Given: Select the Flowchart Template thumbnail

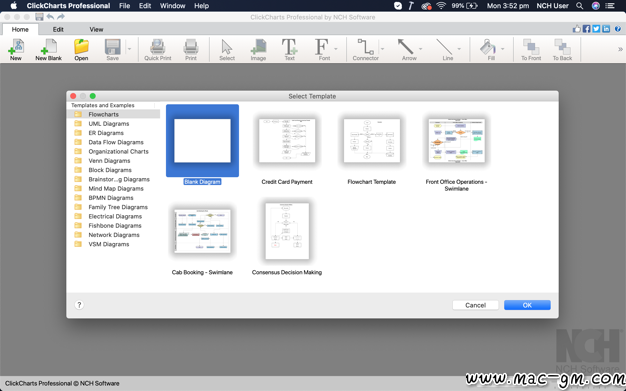Looking at the screenshot, I should coord(372,141).
